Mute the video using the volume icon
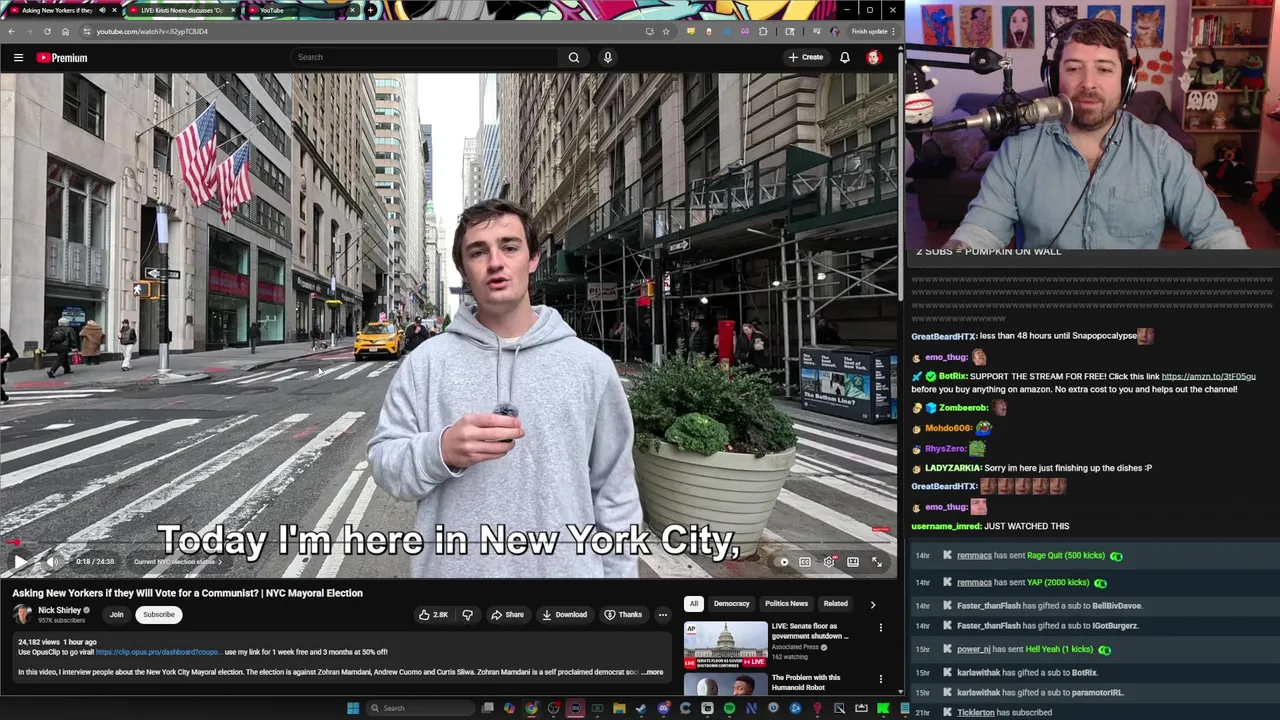 pos(52,562)
